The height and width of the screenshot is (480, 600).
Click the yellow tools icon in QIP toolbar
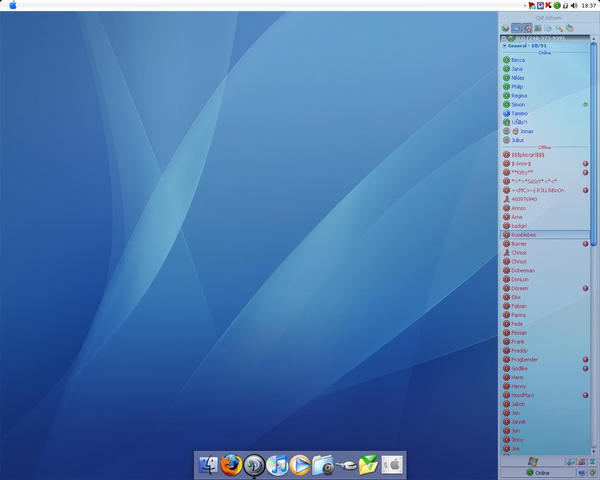click(x=559, y=28)
